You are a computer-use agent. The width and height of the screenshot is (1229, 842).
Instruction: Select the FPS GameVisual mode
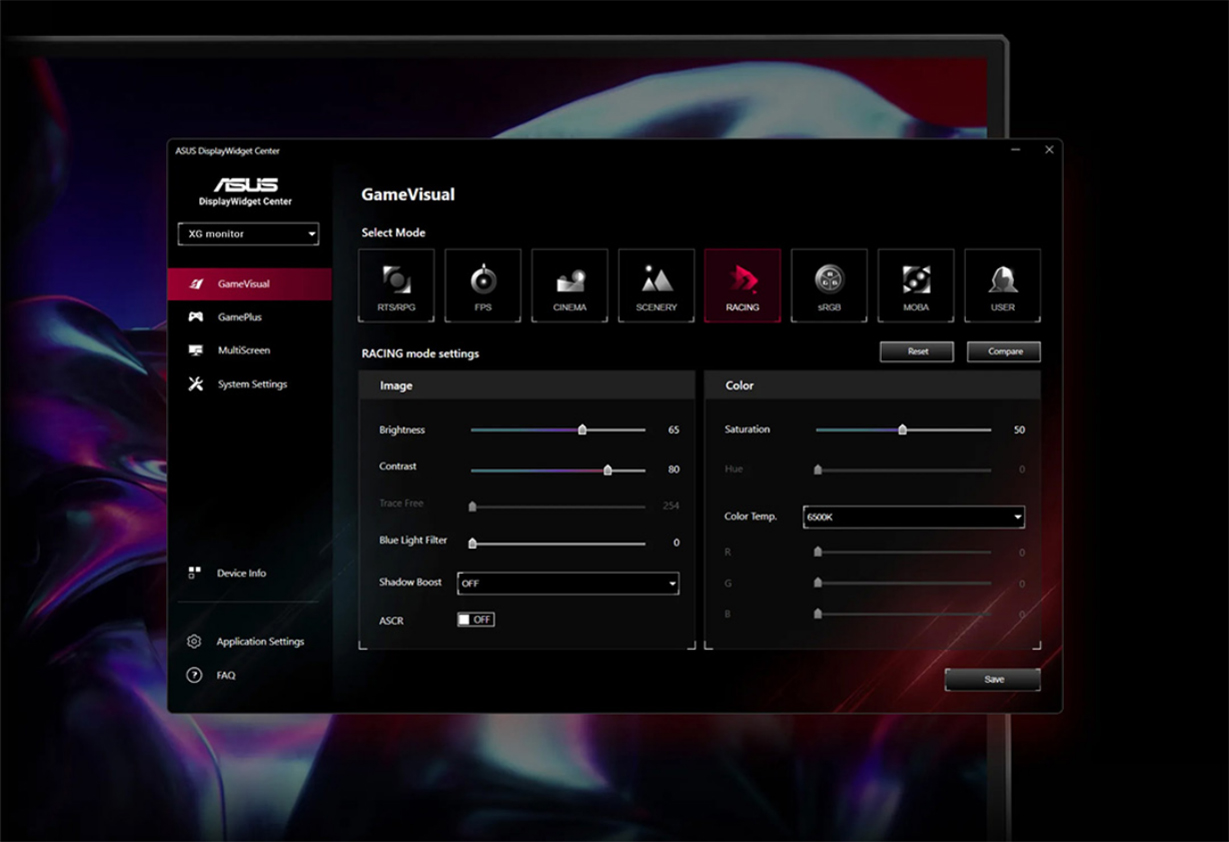pos(482,284)
